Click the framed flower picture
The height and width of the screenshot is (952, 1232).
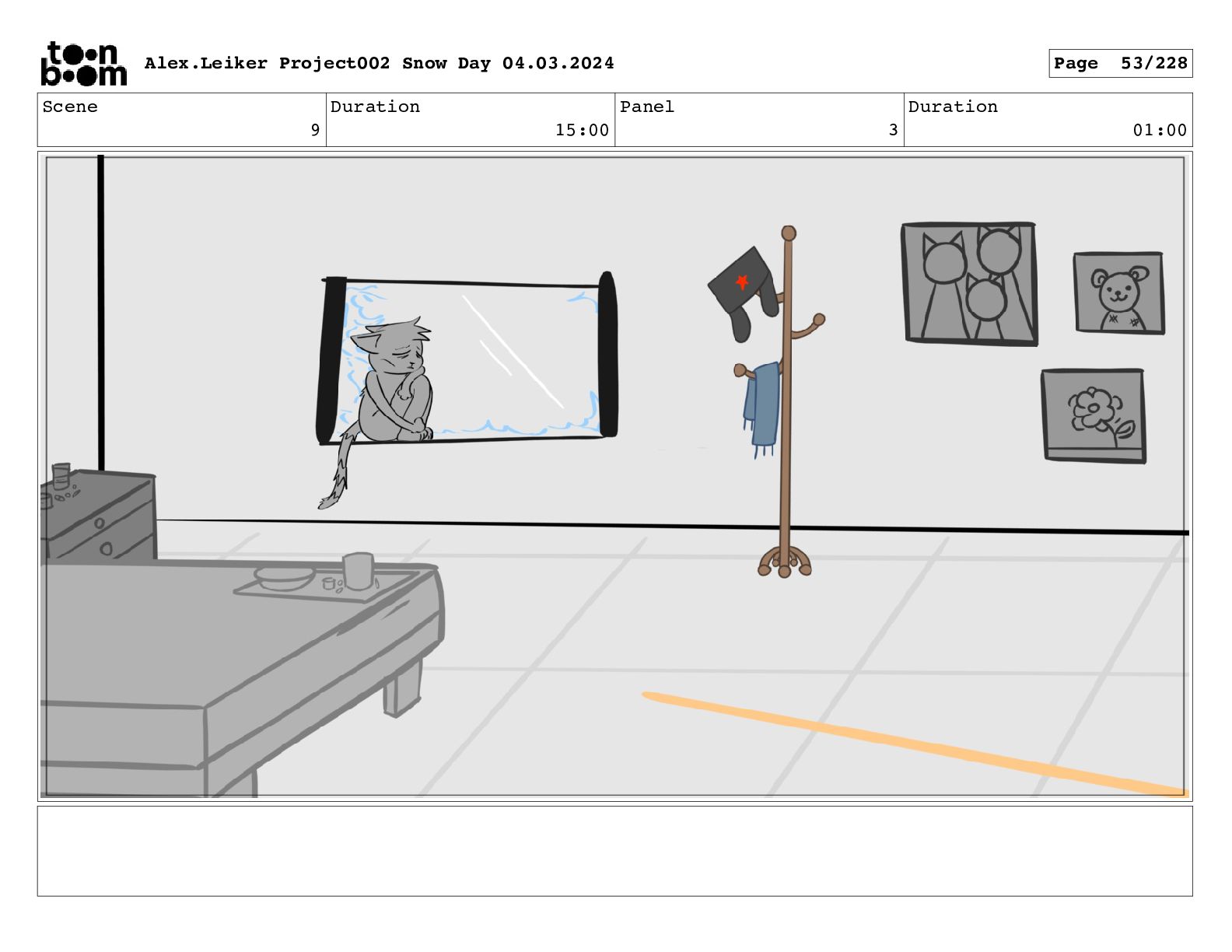(x=1094, y=416)
